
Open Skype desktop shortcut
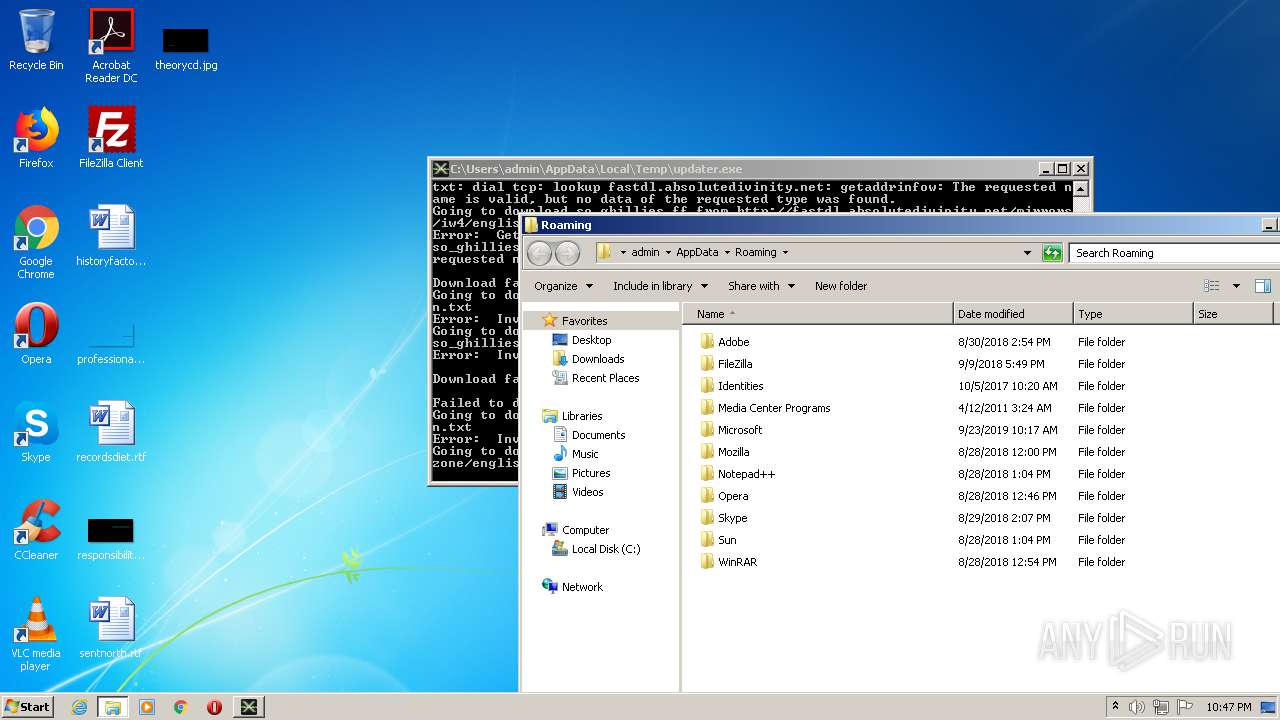pyautogui.click(x=36, y=432)
